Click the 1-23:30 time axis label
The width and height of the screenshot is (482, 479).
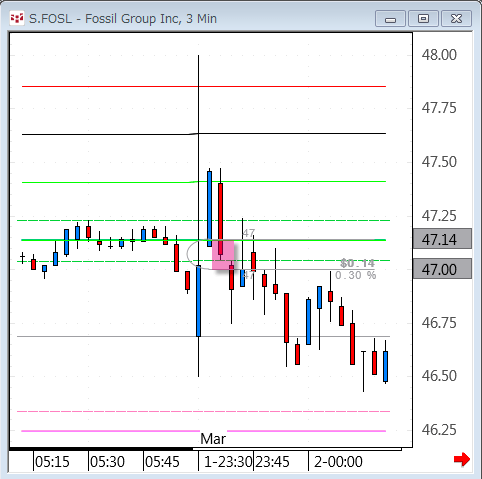228,462
